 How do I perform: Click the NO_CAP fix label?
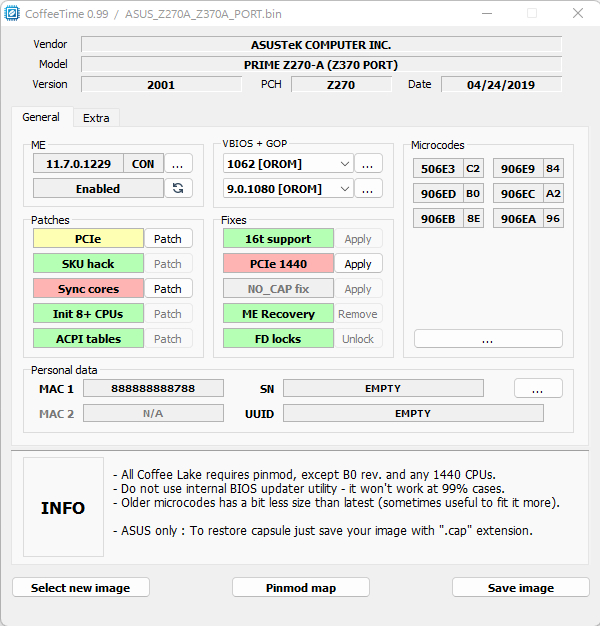(278, 289)
